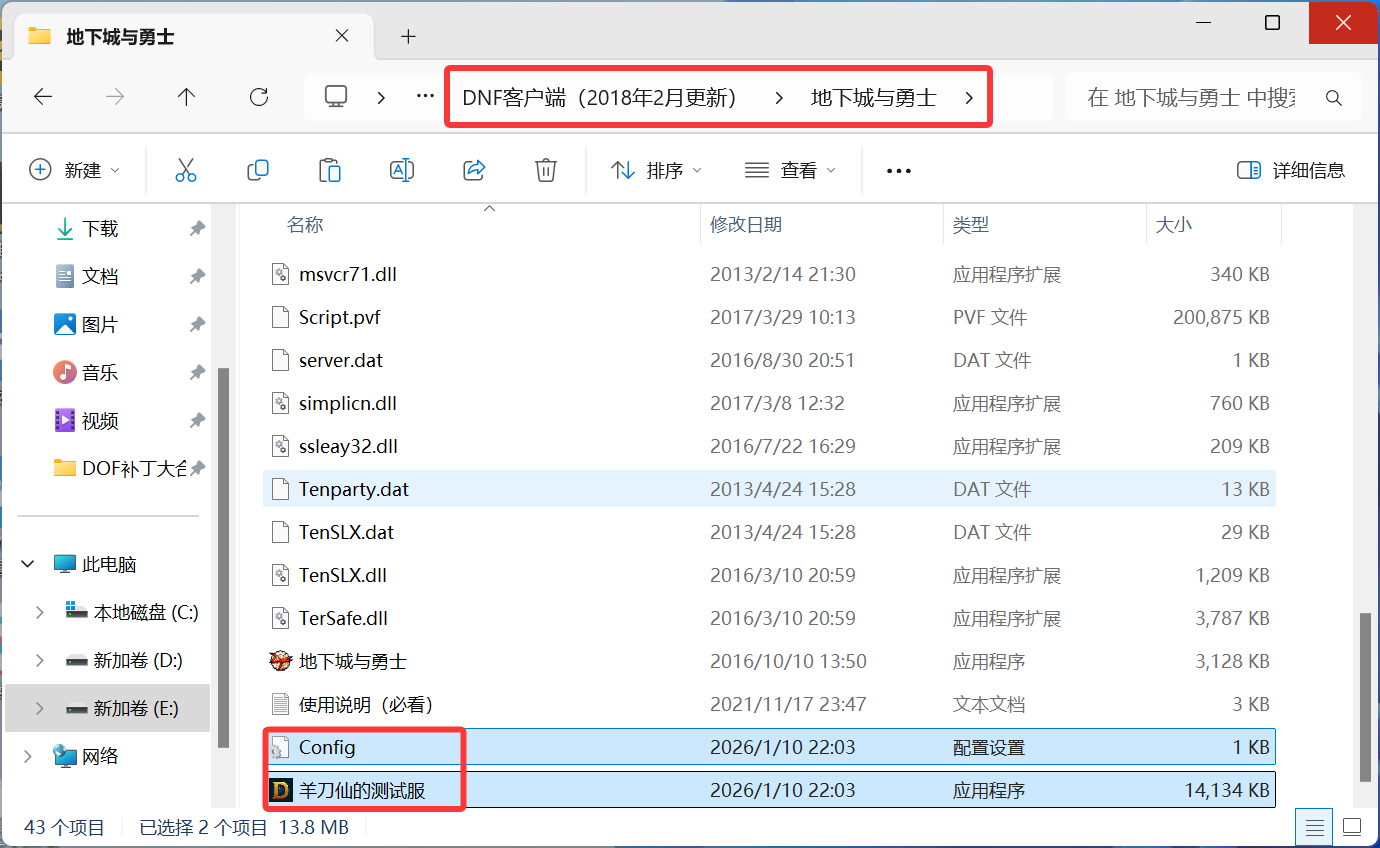Click the 此电脑 monitor icon in breadcrumb
The width and height of the screenshot is (1380, 848).
pos(335,96)
